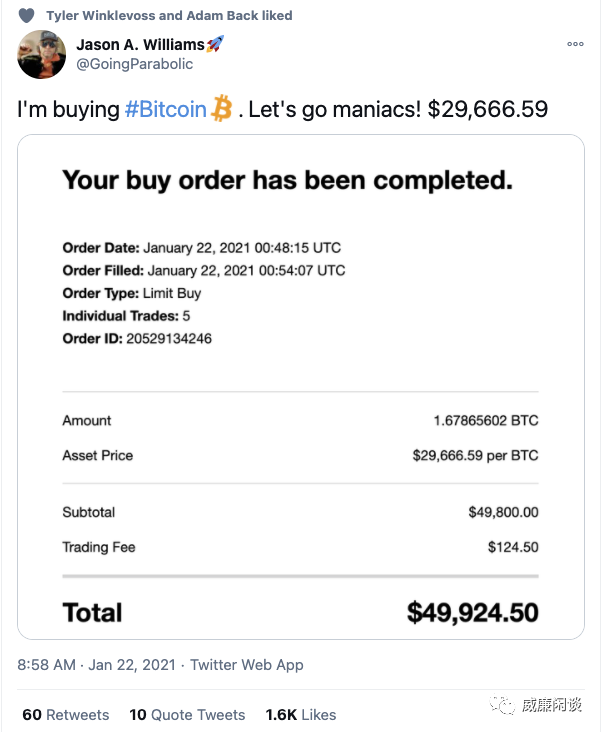Click the rocket emoji after author name

pyautogui.click(x=215, y=44)
